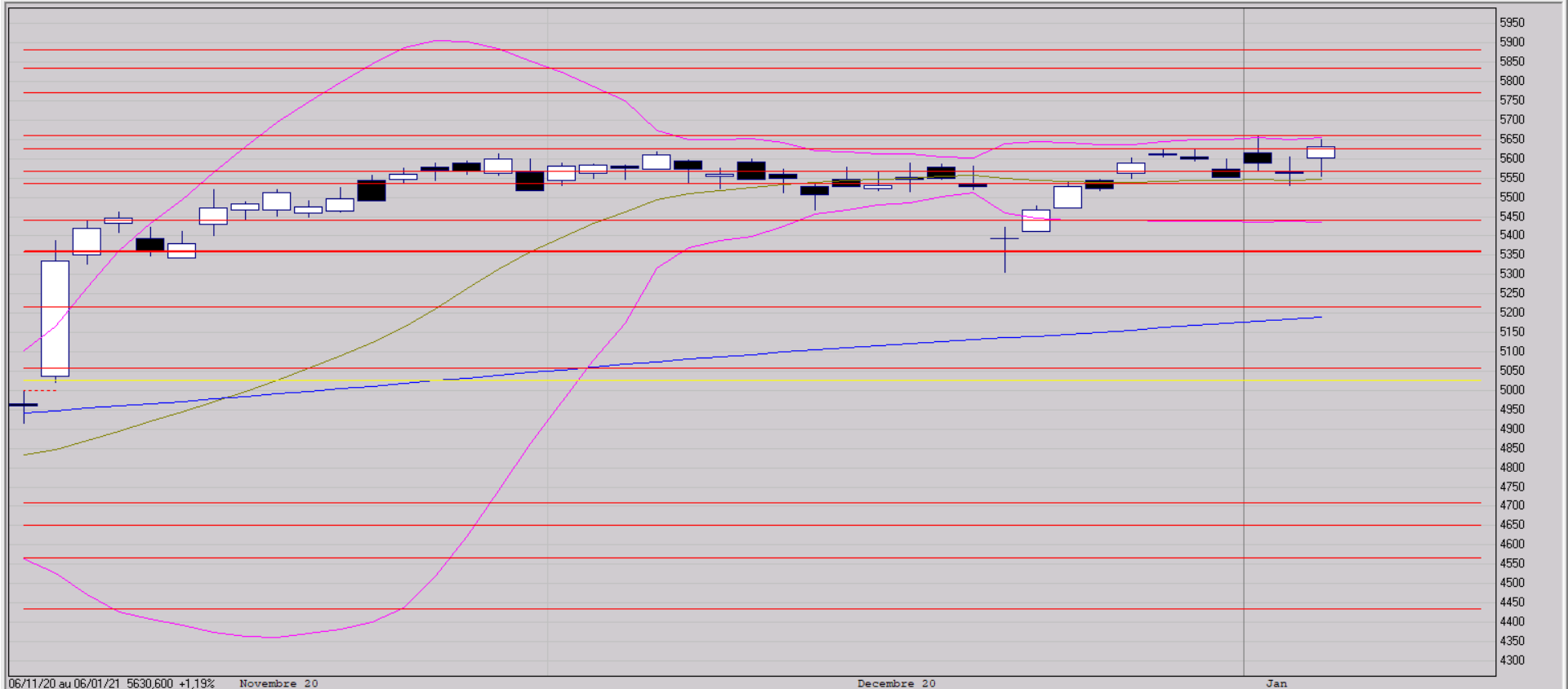The height and width of the screenshot is (689, 1568).
Task: Select the Novembre 20 time axis label
Action: point(278,683)
